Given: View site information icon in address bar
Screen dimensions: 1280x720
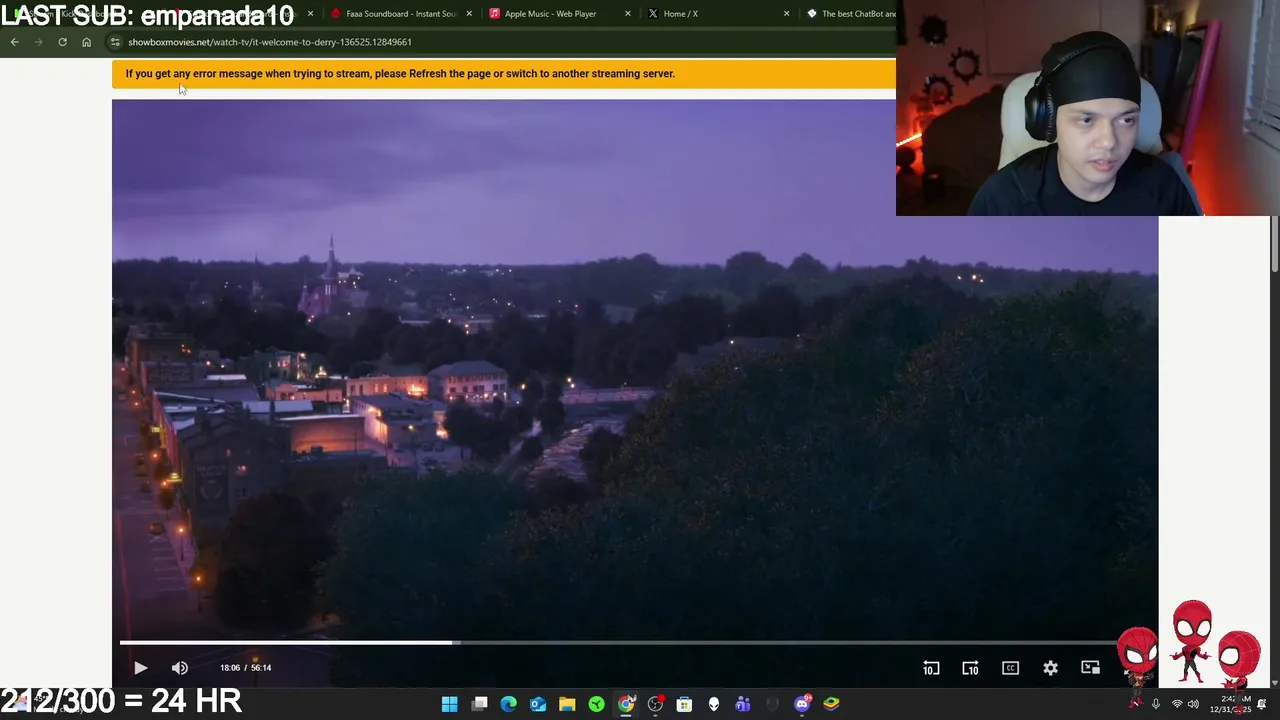Looking at the screenshot, I should [115, 42].
